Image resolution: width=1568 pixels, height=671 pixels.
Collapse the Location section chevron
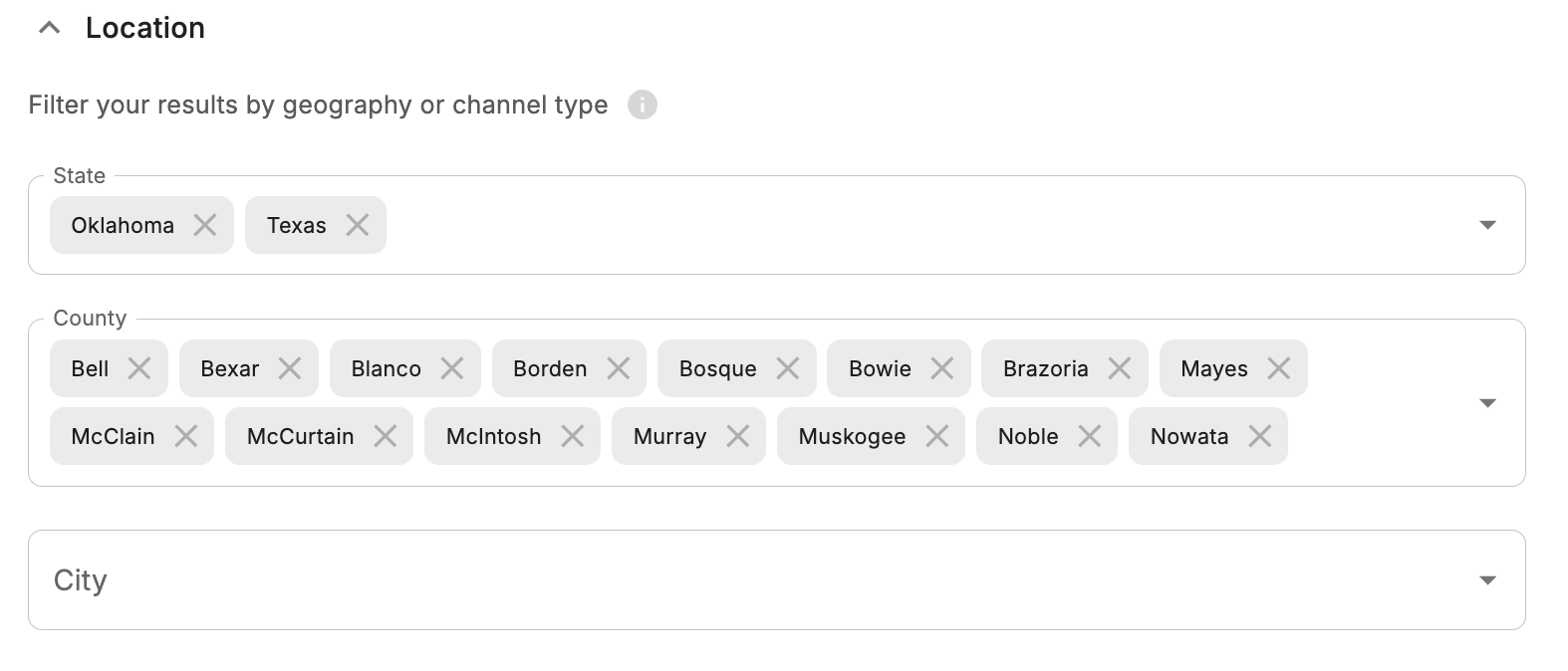49,29
